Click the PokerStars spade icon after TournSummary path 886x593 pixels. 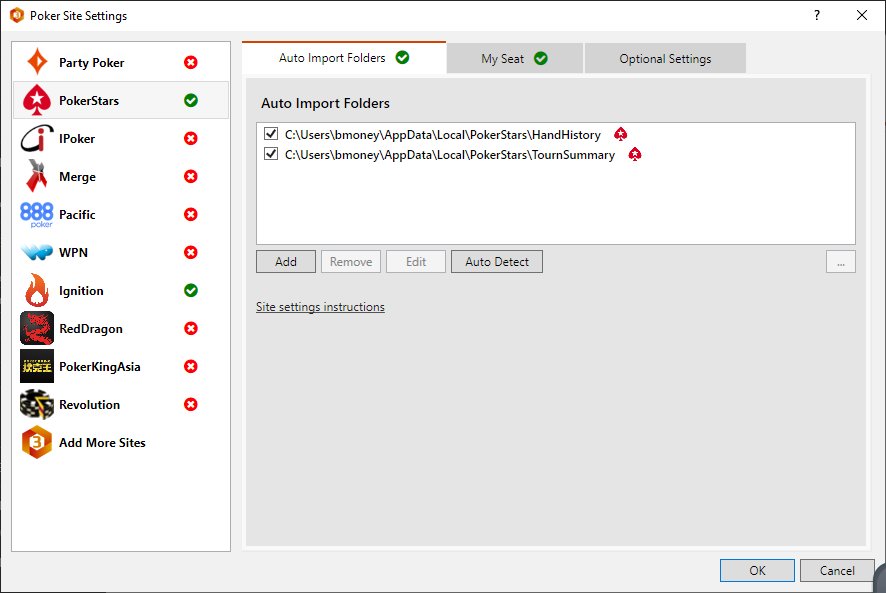click(x=635, y=154)
